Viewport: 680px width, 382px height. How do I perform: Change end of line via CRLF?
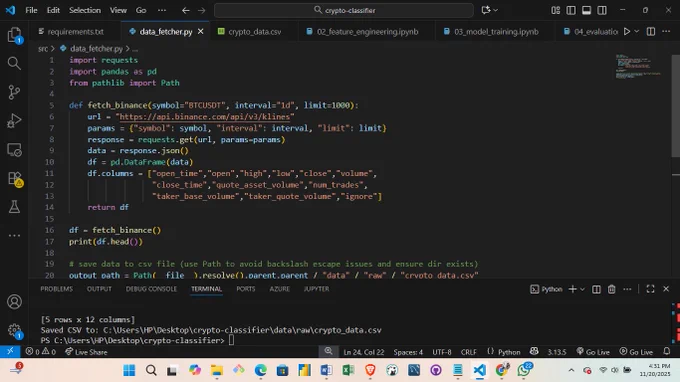468,352
